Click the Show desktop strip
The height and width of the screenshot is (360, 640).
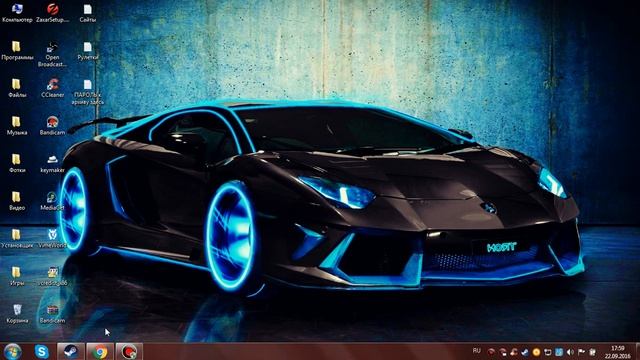637,351
